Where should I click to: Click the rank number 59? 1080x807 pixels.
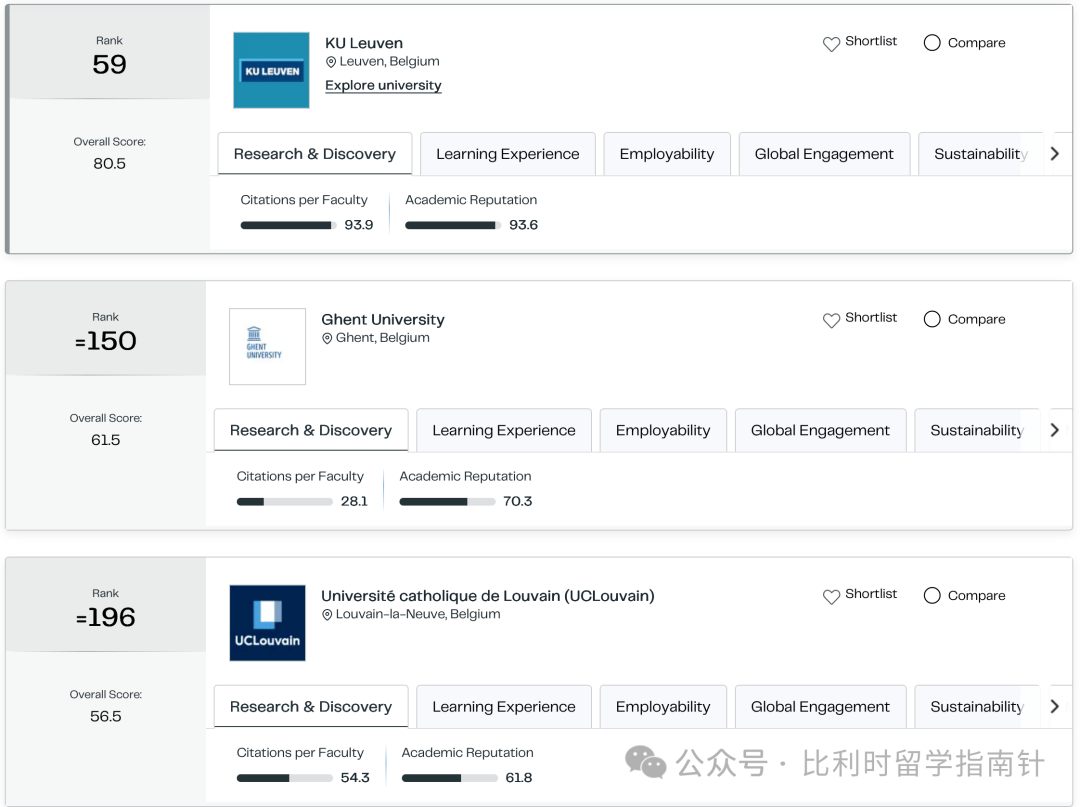click(110, 65)
